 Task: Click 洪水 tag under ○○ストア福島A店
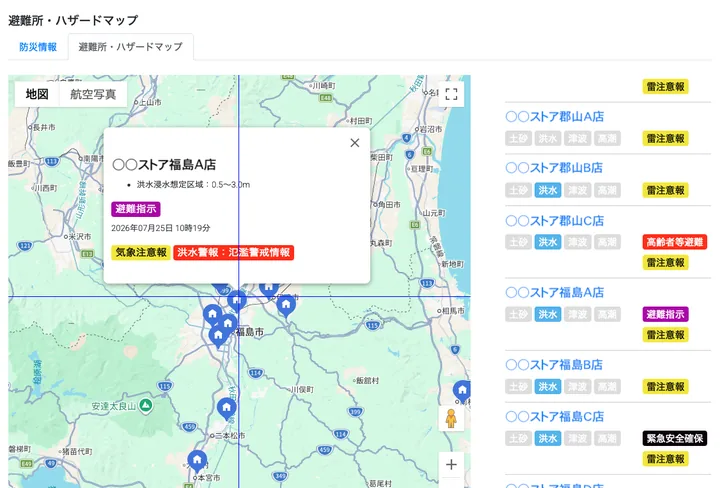pyautogui.click(x=548, y=314)
